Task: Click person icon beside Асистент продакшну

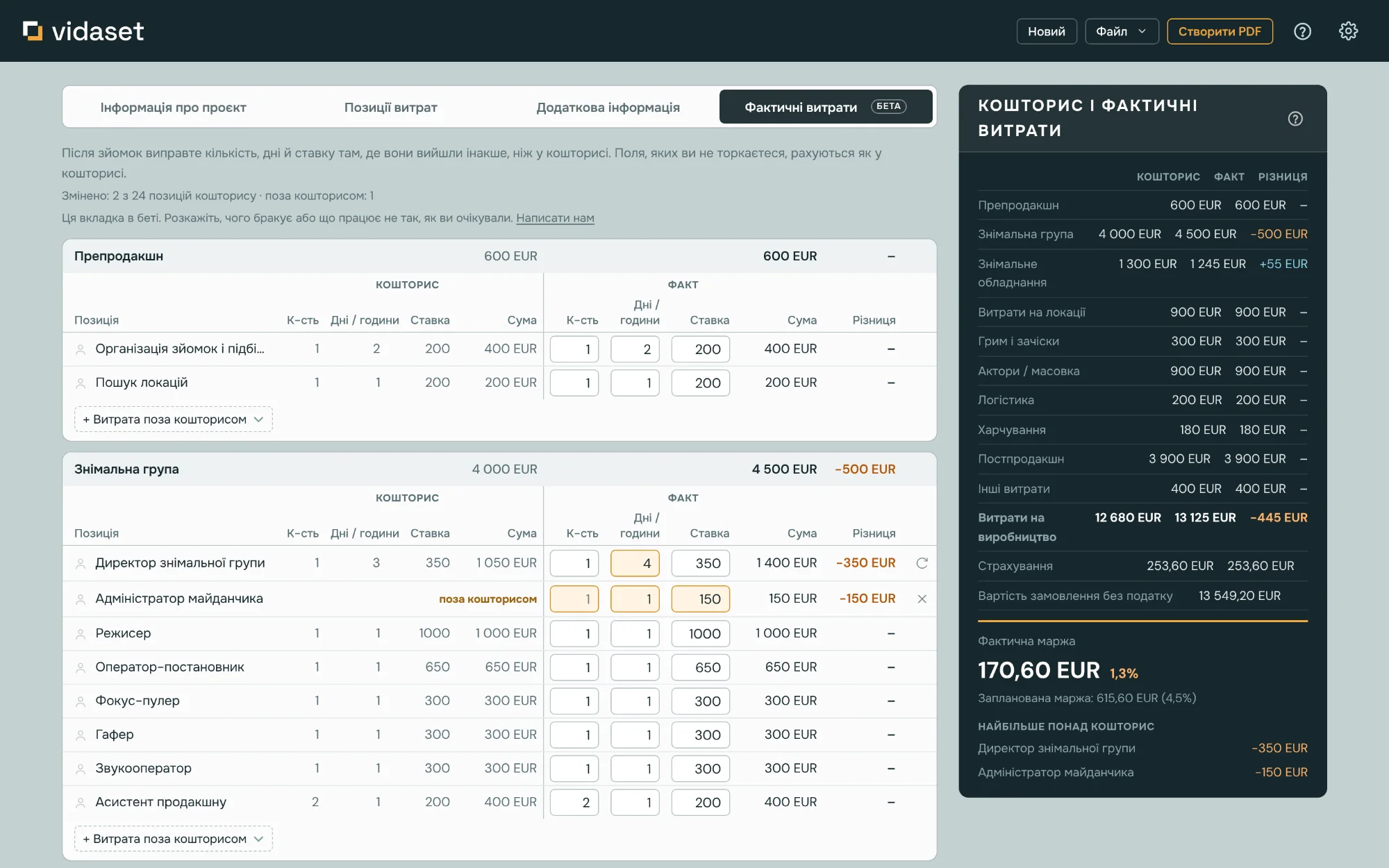Action: click(x=81, y=803)
